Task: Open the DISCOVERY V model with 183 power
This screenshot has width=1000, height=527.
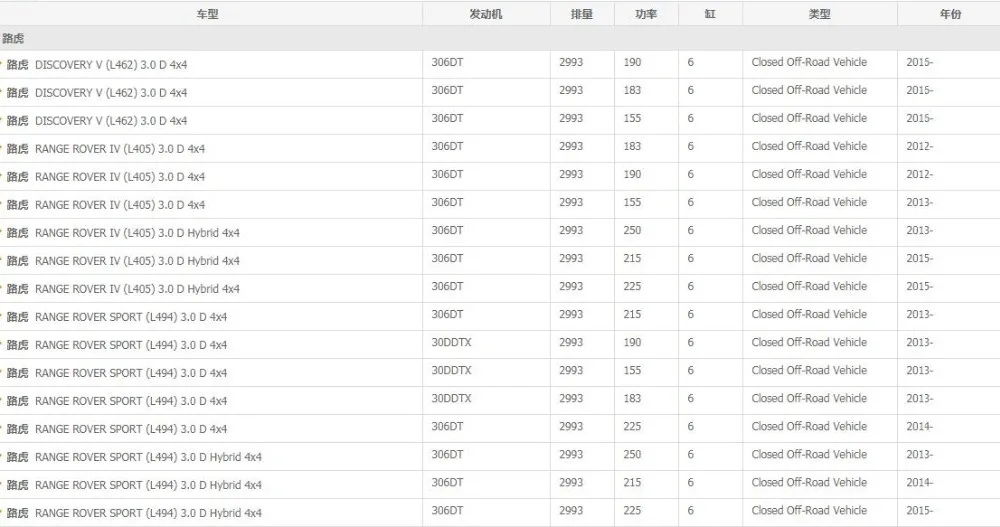Action: 111,93
